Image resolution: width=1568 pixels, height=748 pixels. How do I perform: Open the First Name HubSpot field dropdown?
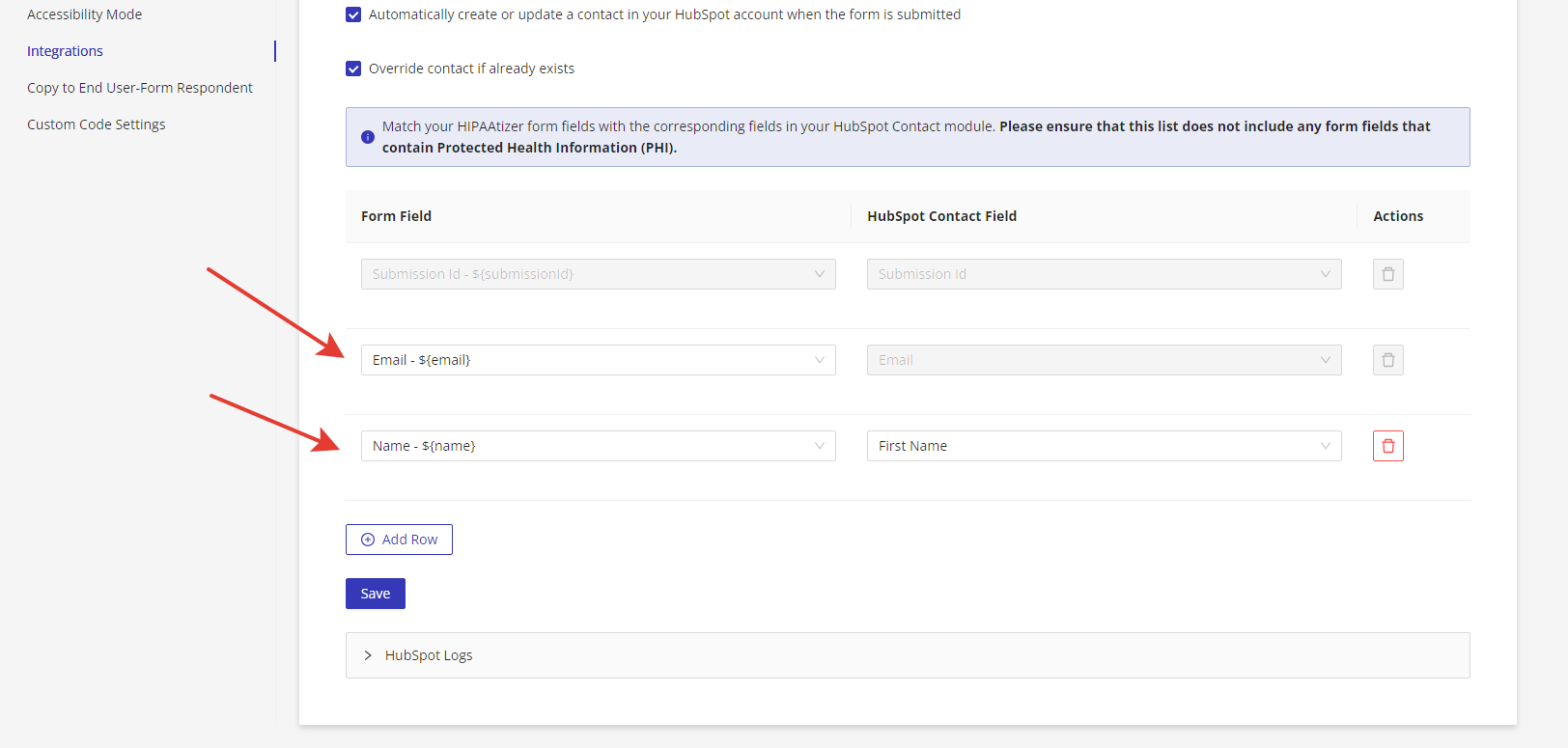point(1104,446)
